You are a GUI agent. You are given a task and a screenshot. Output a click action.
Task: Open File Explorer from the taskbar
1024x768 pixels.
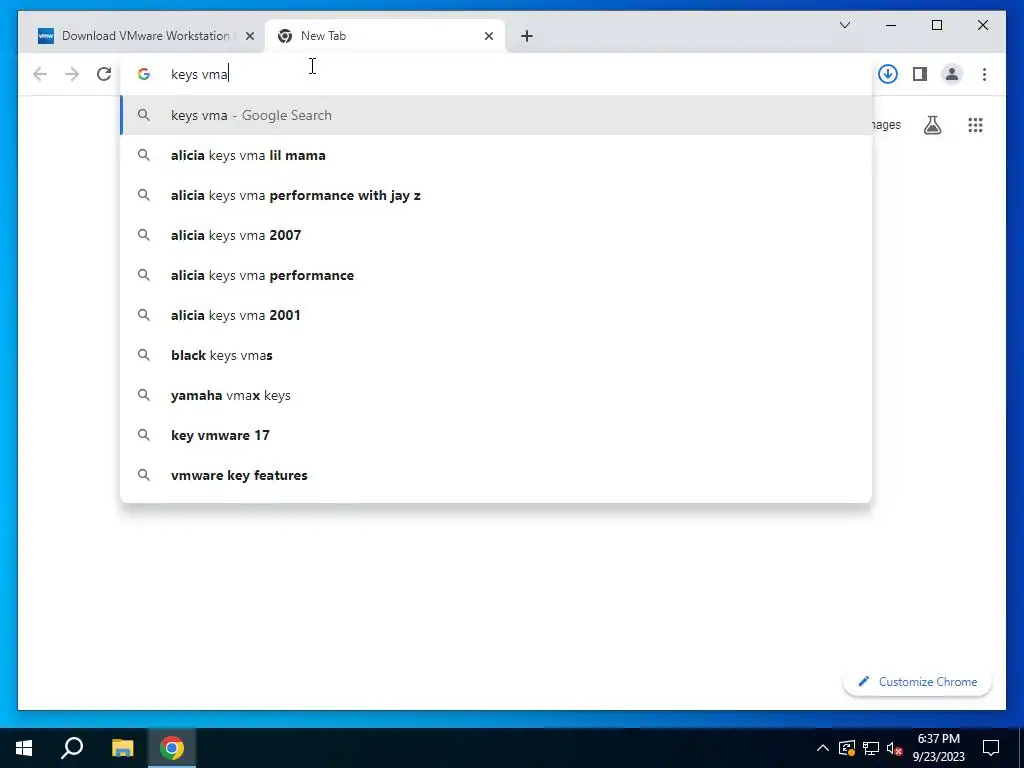(x=122, y=748)
